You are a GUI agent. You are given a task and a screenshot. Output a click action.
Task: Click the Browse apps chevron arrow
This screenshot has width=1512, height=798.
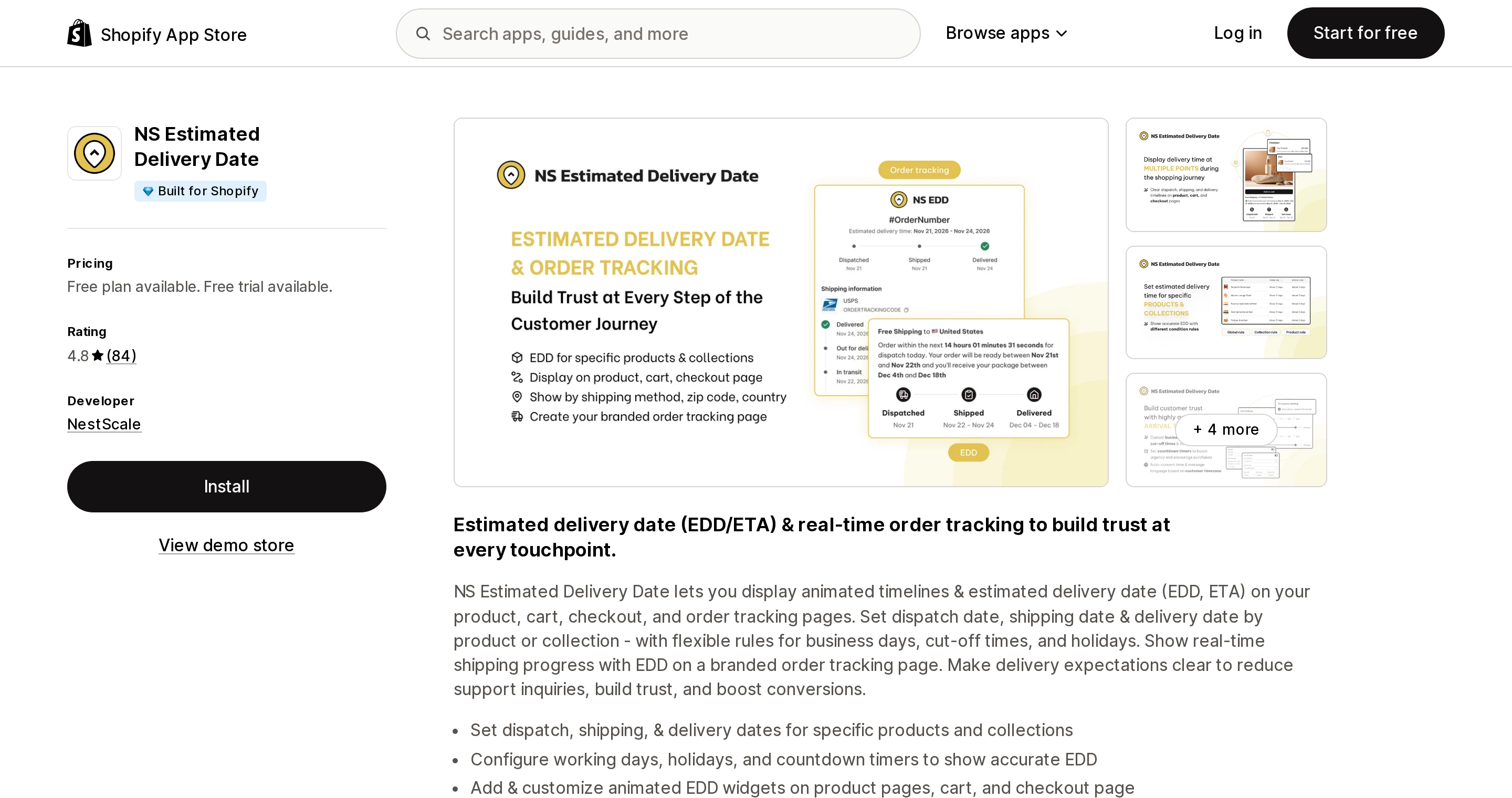[x=1061, y=34]
